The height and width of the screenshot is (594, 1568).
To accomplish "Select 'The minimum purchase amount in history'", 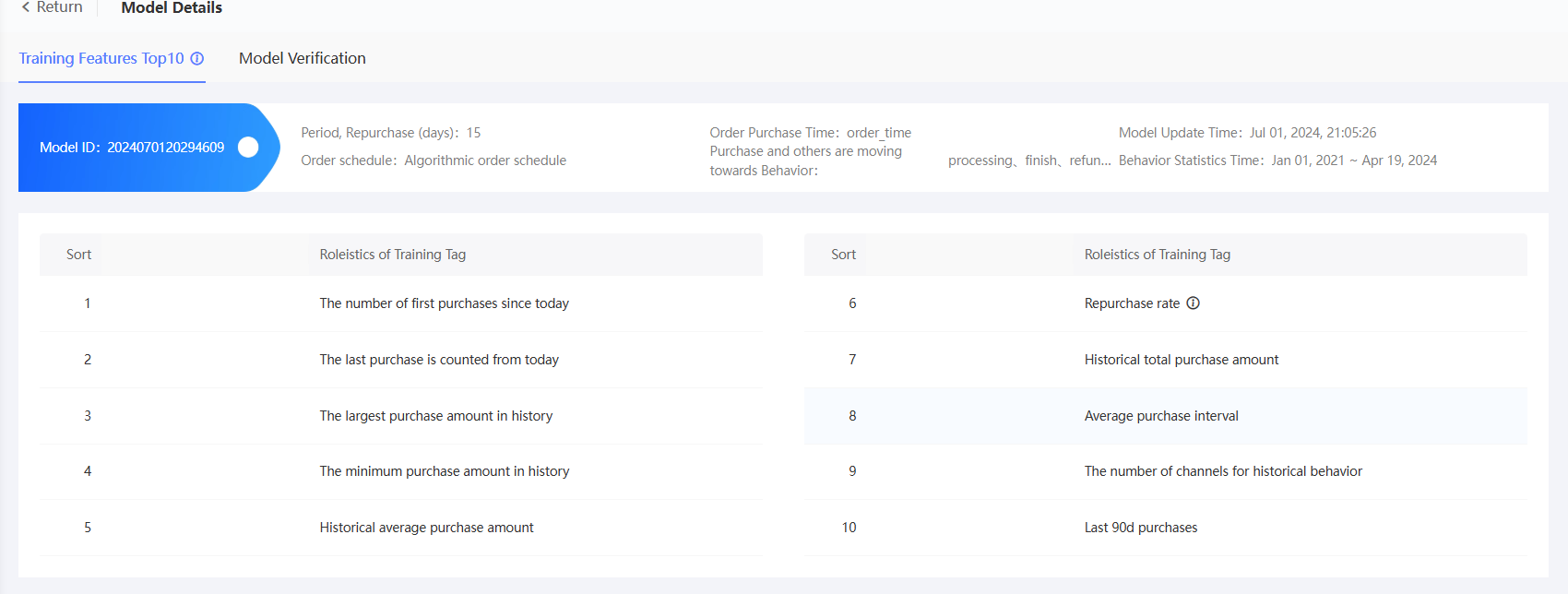I will coord(445,471).
